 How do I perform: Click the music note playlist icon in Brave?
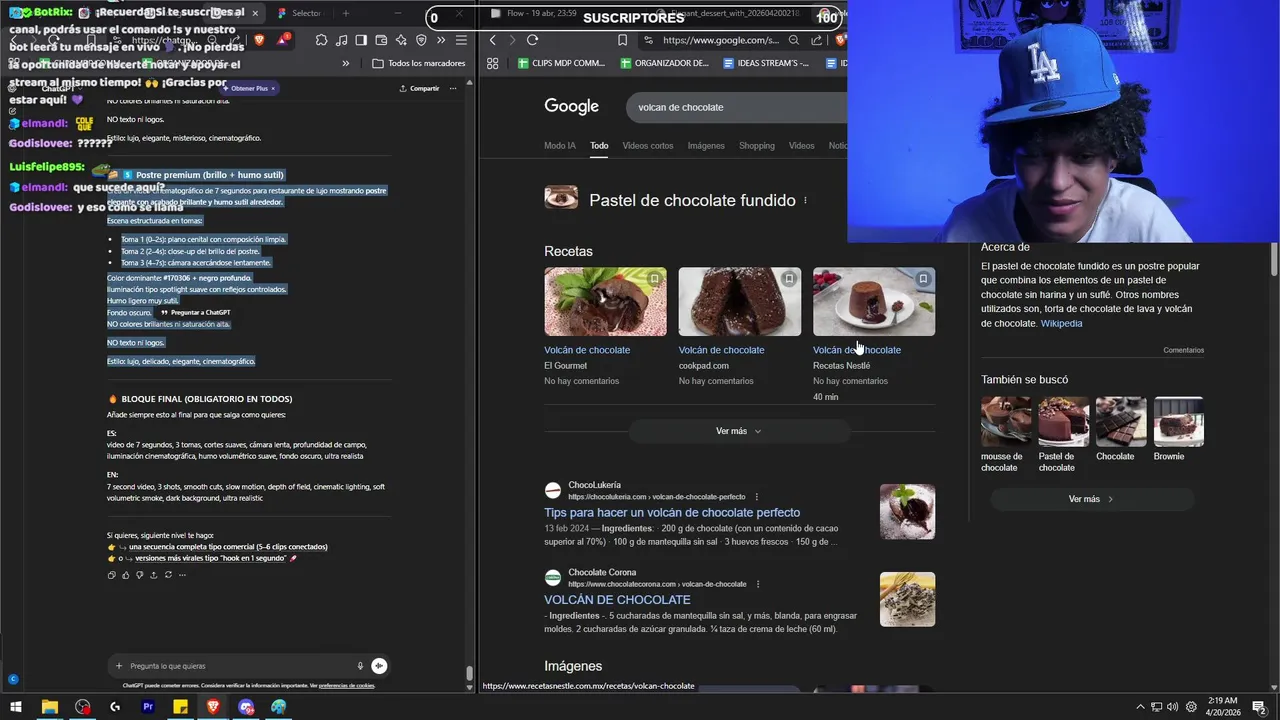[342, 40]
